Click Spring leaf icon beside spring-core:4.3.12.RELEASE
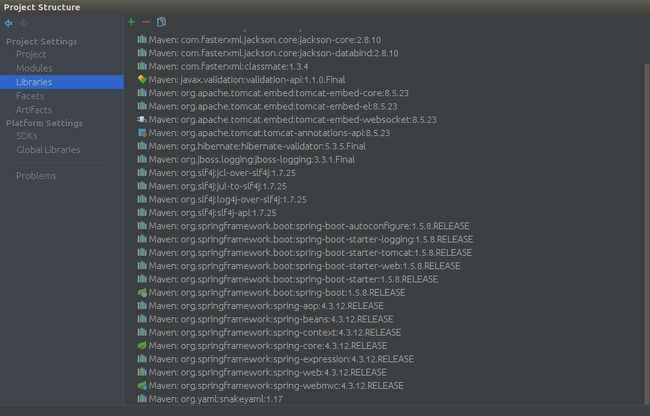This screenshot has height=416, width=650. coord(142,346)
